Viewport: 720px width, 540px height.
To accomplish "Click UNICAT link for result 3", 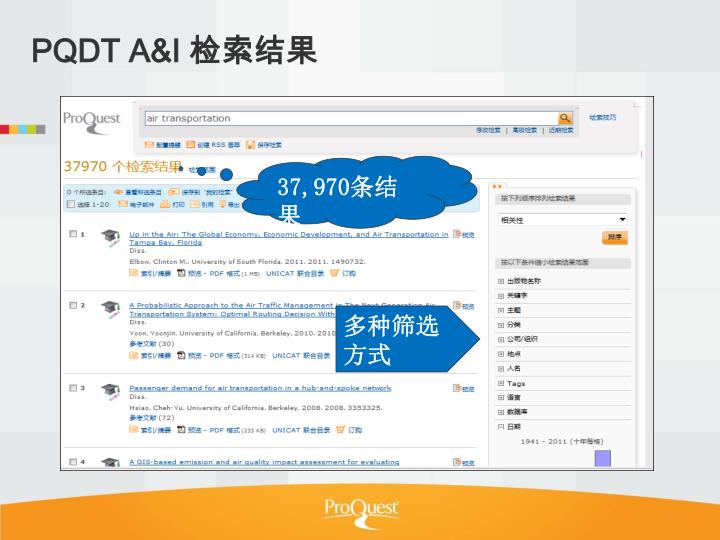I will 301,430.
